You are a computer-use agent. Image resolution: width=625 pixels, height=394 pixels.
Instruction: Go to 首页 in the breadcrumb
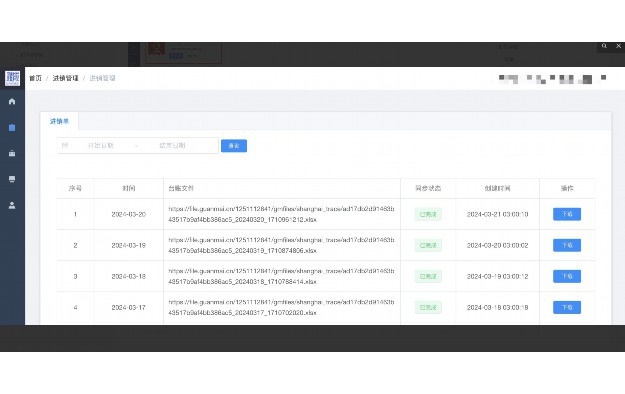click(x=35, y=78)
